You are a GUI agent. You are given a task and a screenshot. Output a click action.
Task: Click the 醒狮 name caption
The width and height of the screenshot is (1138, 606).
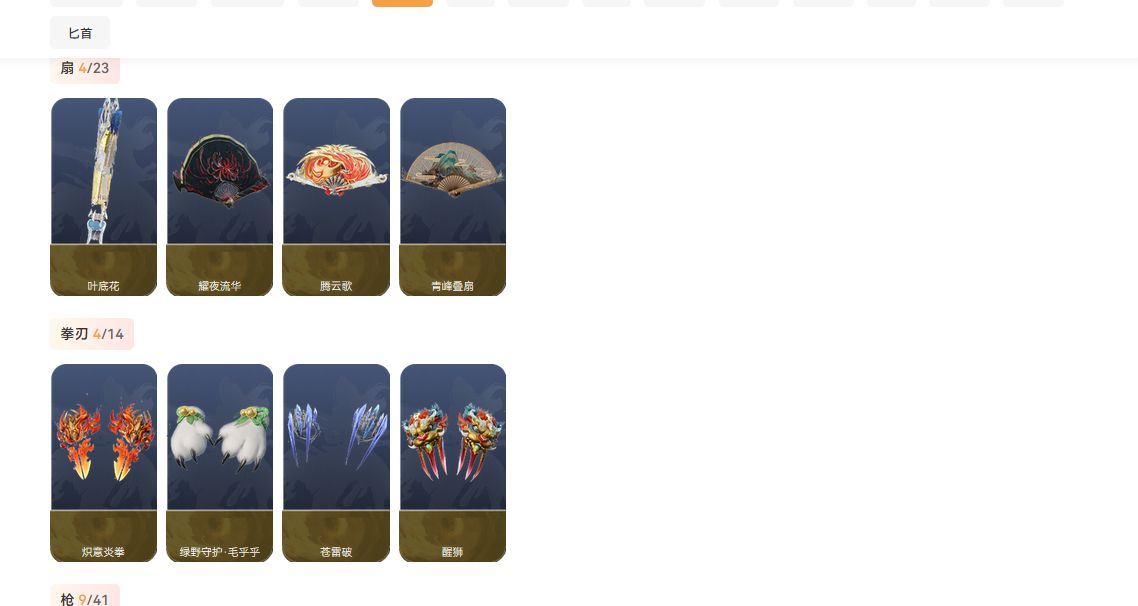[x=452, y=552]
